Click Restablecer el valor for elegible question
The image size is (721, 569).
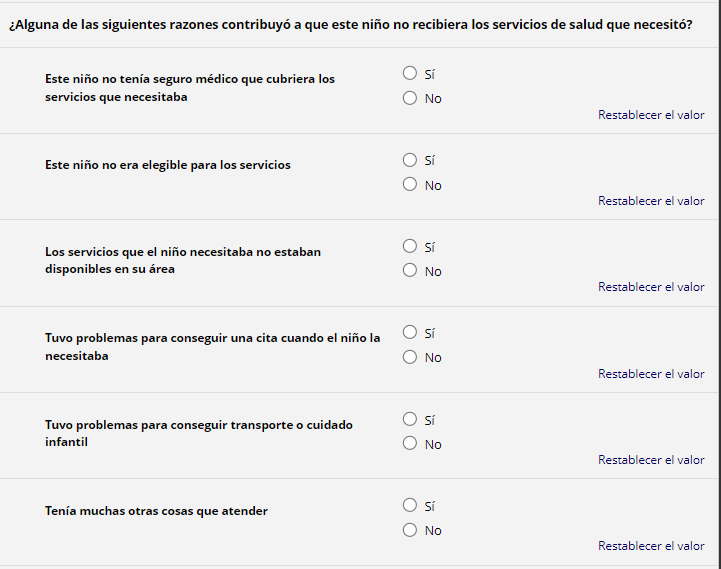click(x=651, y=201)
